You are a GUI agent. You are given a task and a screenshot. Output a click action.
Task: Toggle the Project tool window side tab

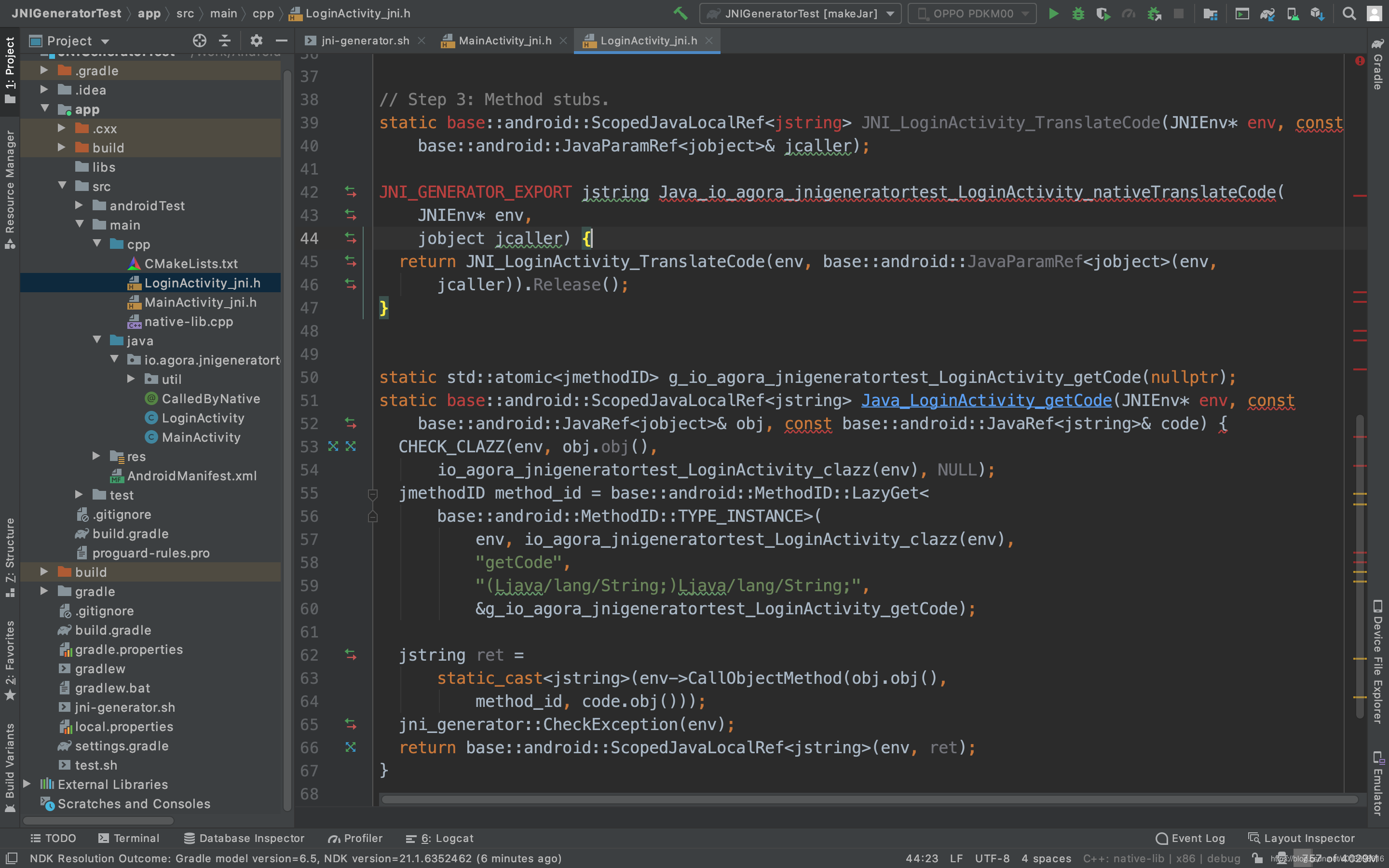pos(10,69)
